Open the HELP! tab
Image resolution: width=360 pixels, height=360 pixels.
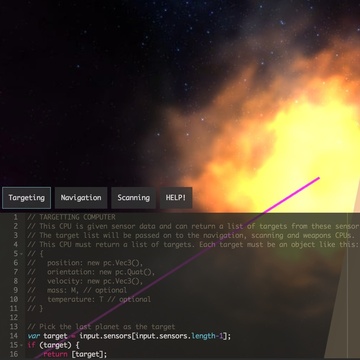click(x=176, y=198)
